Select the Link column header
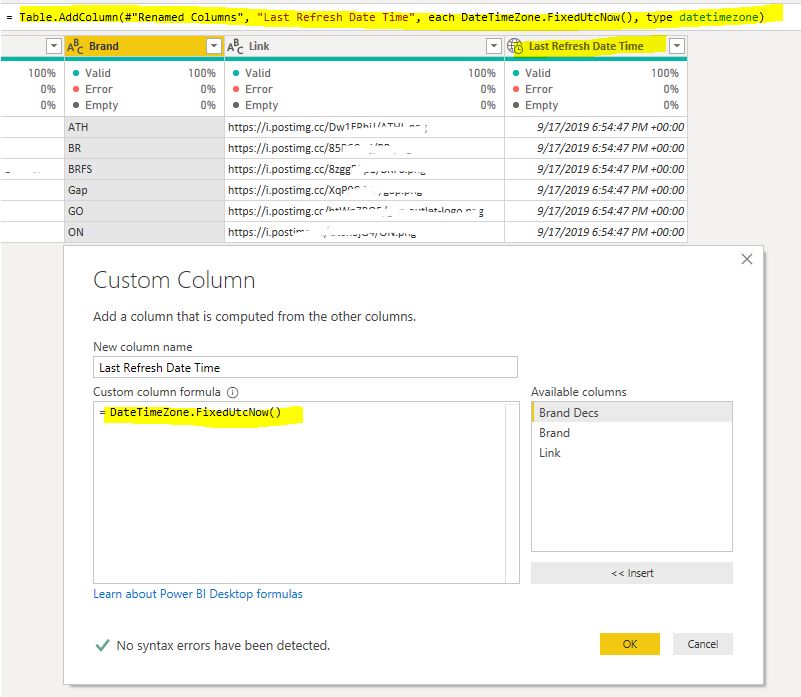The height and width of the screenshot is (697, 801). (x=364, y=47)
